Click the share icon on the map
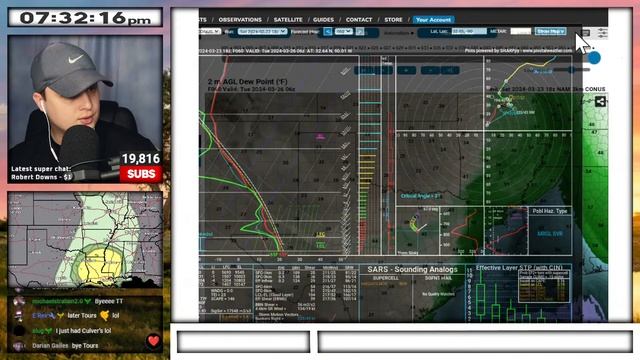The image size is (640, 360). [x=600, y=102]
